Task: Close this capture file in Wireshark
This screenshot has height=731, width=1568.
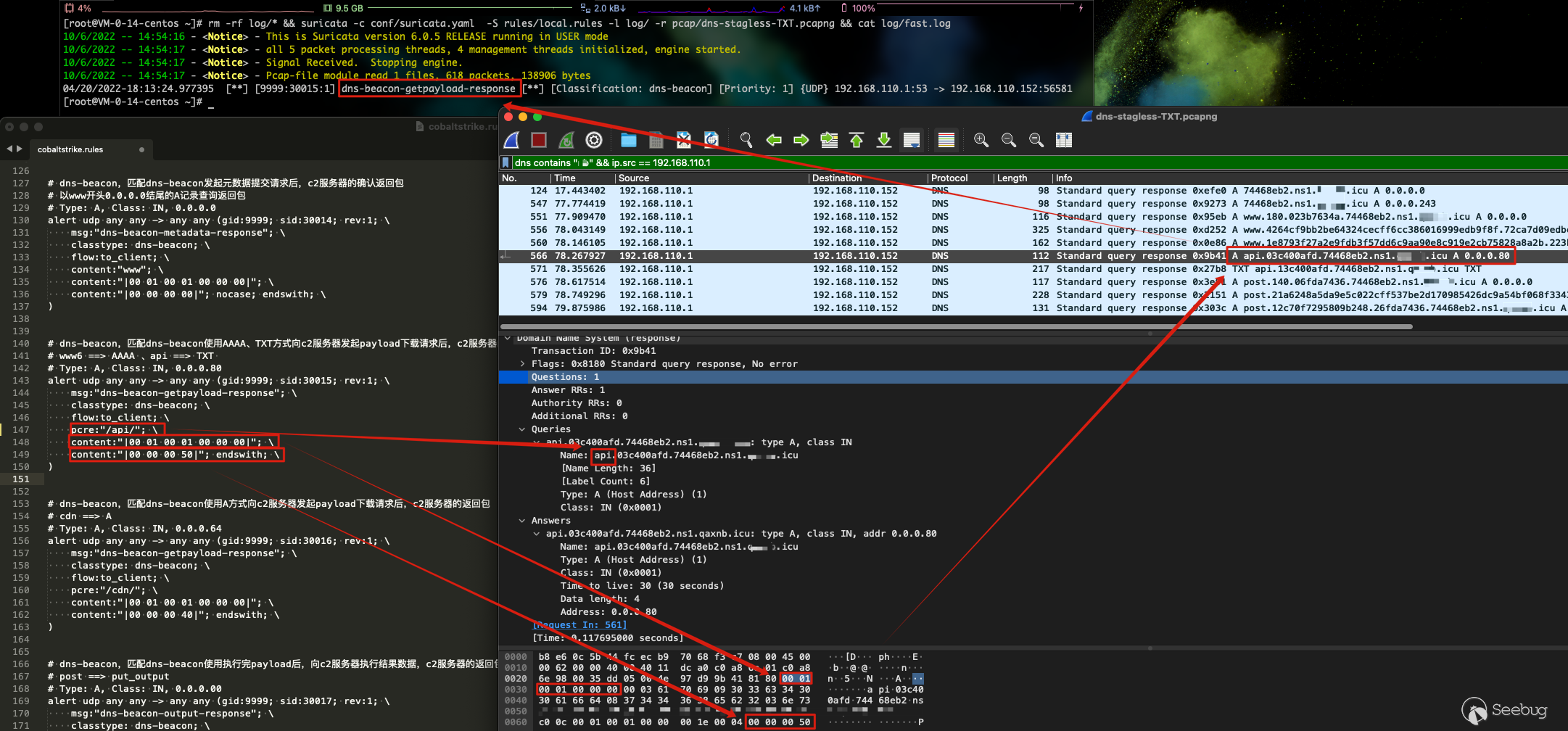Action: point(684,140)
